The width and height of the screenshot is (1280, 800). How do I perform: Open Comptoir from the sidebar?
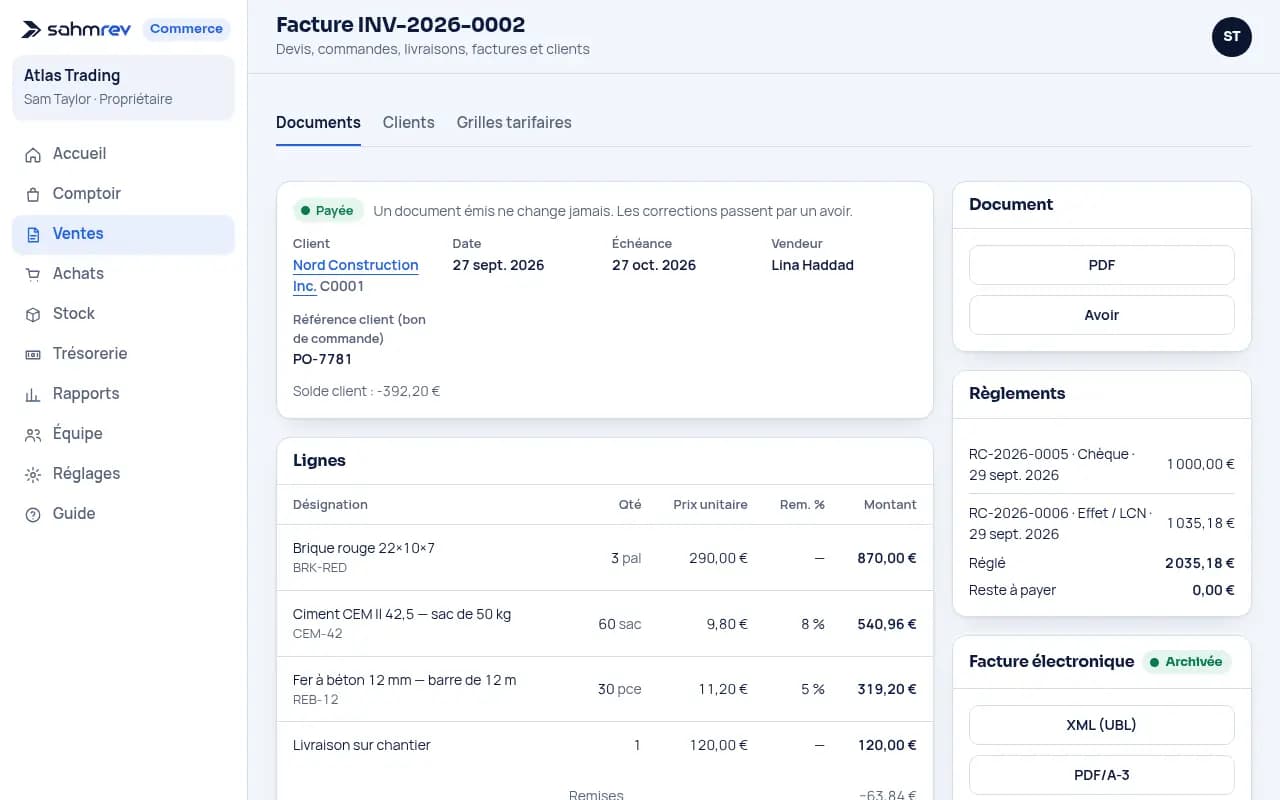(123, 194)
